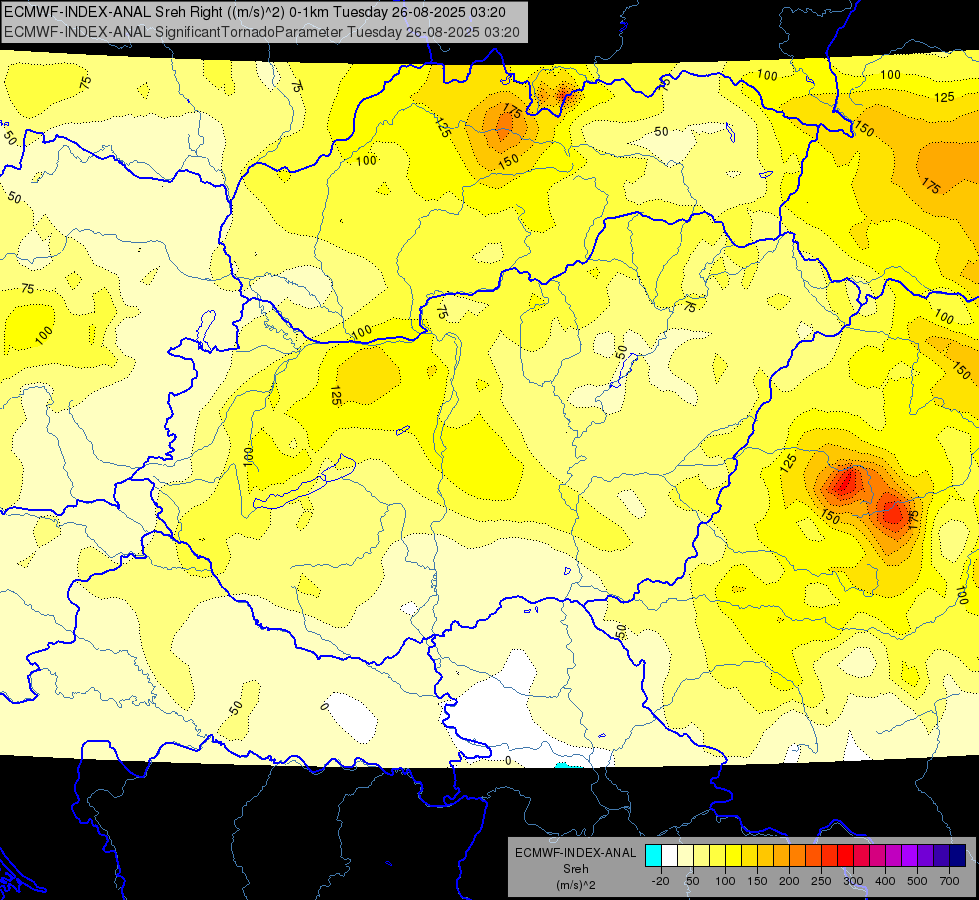Click the Sreh Right 0-1km title line

pos(255,12)
